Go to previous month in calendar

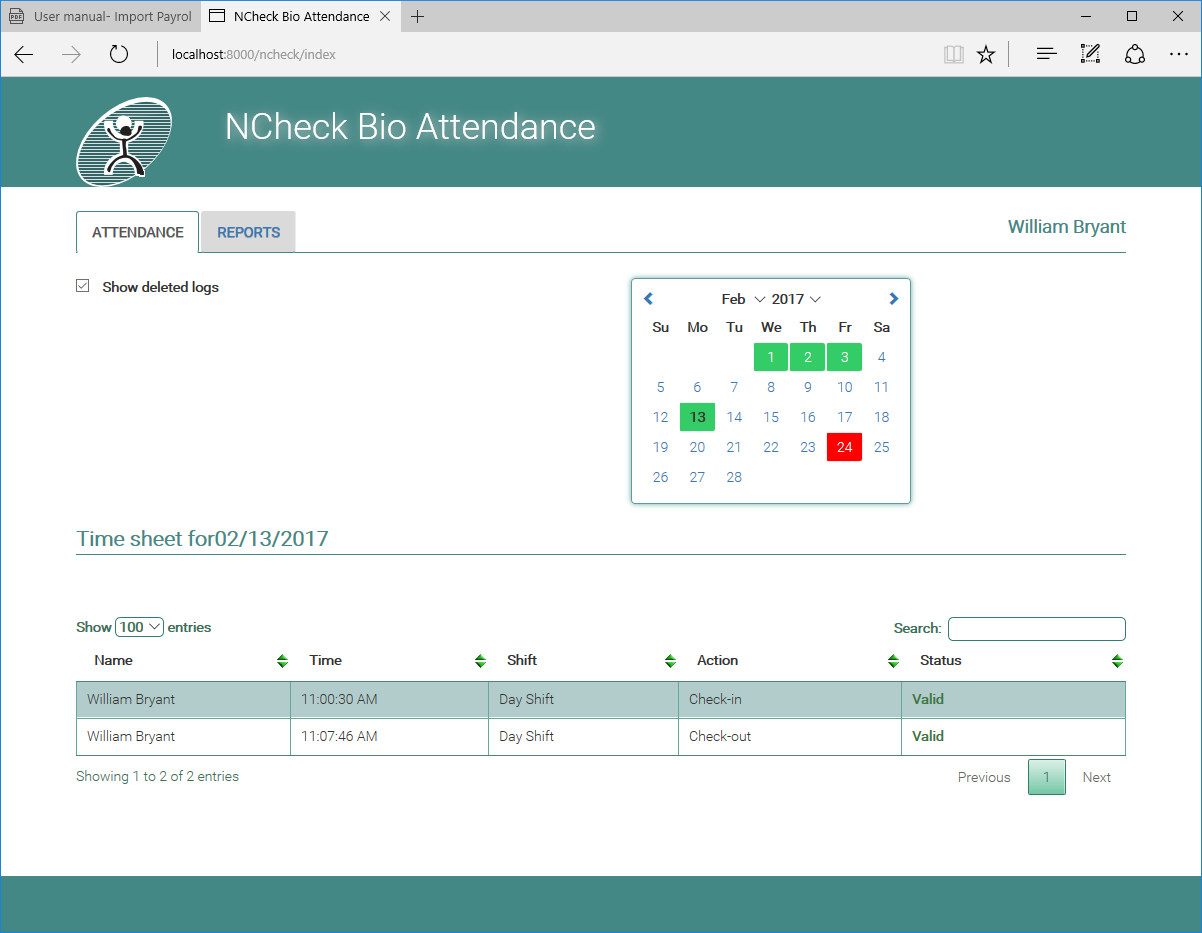tap(648, 299)
